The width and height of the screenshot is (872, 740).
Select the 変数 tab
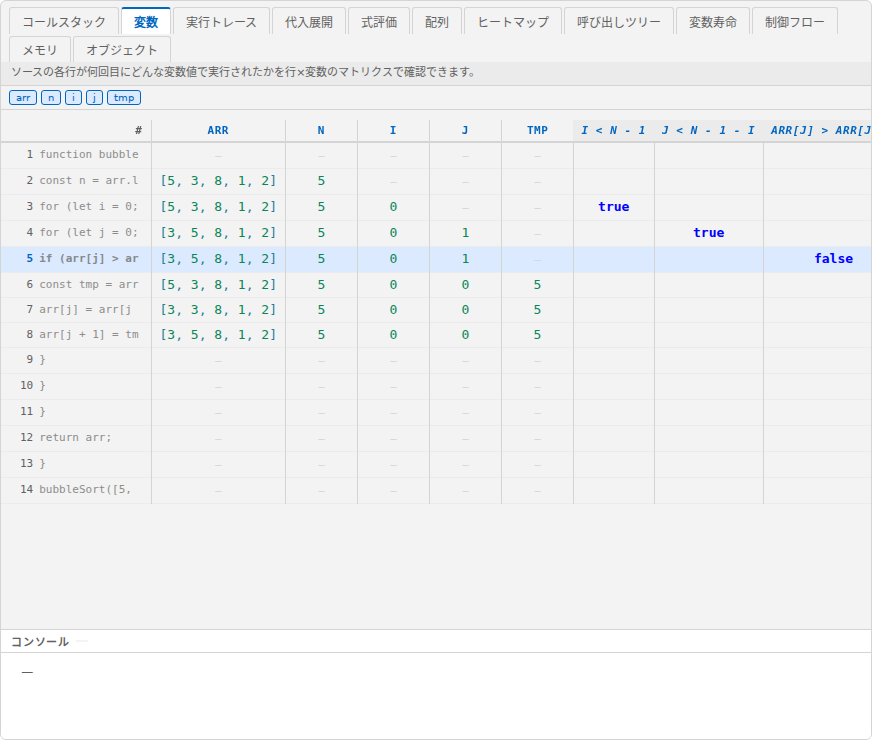[146, 22]
